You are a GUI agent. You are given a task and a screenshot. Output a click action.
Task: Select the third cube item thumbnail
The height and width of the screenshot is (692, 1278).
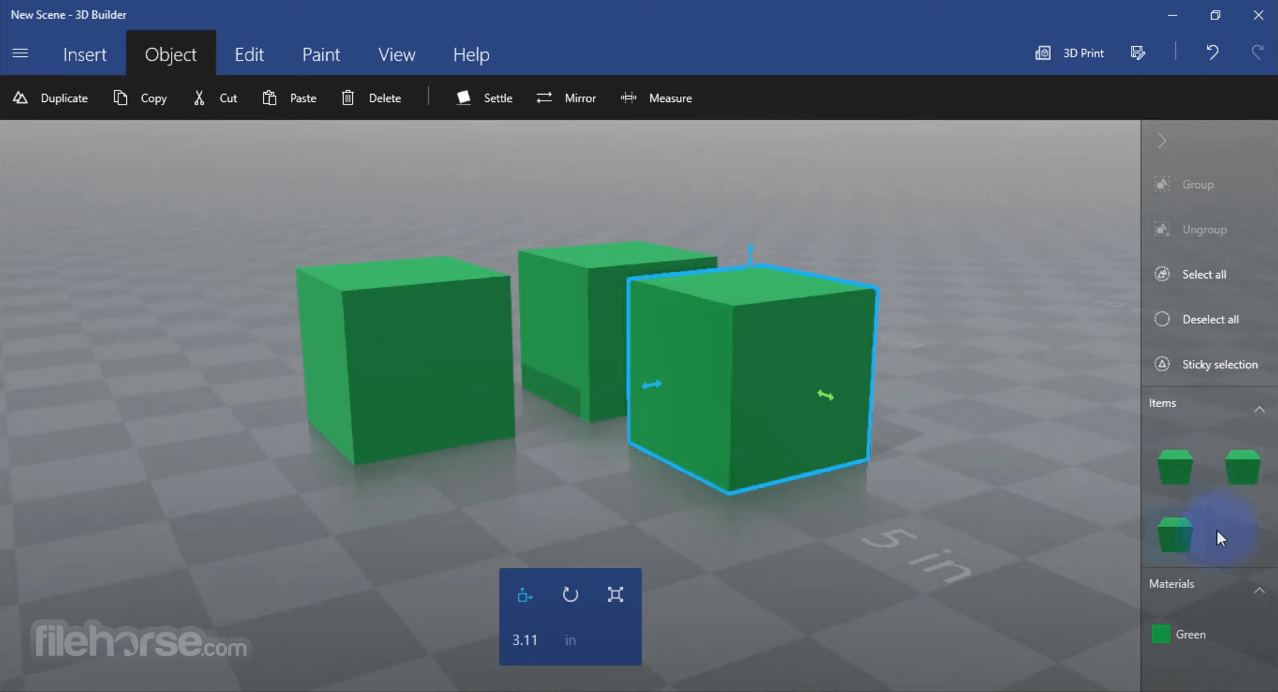tap(1175, 534)
